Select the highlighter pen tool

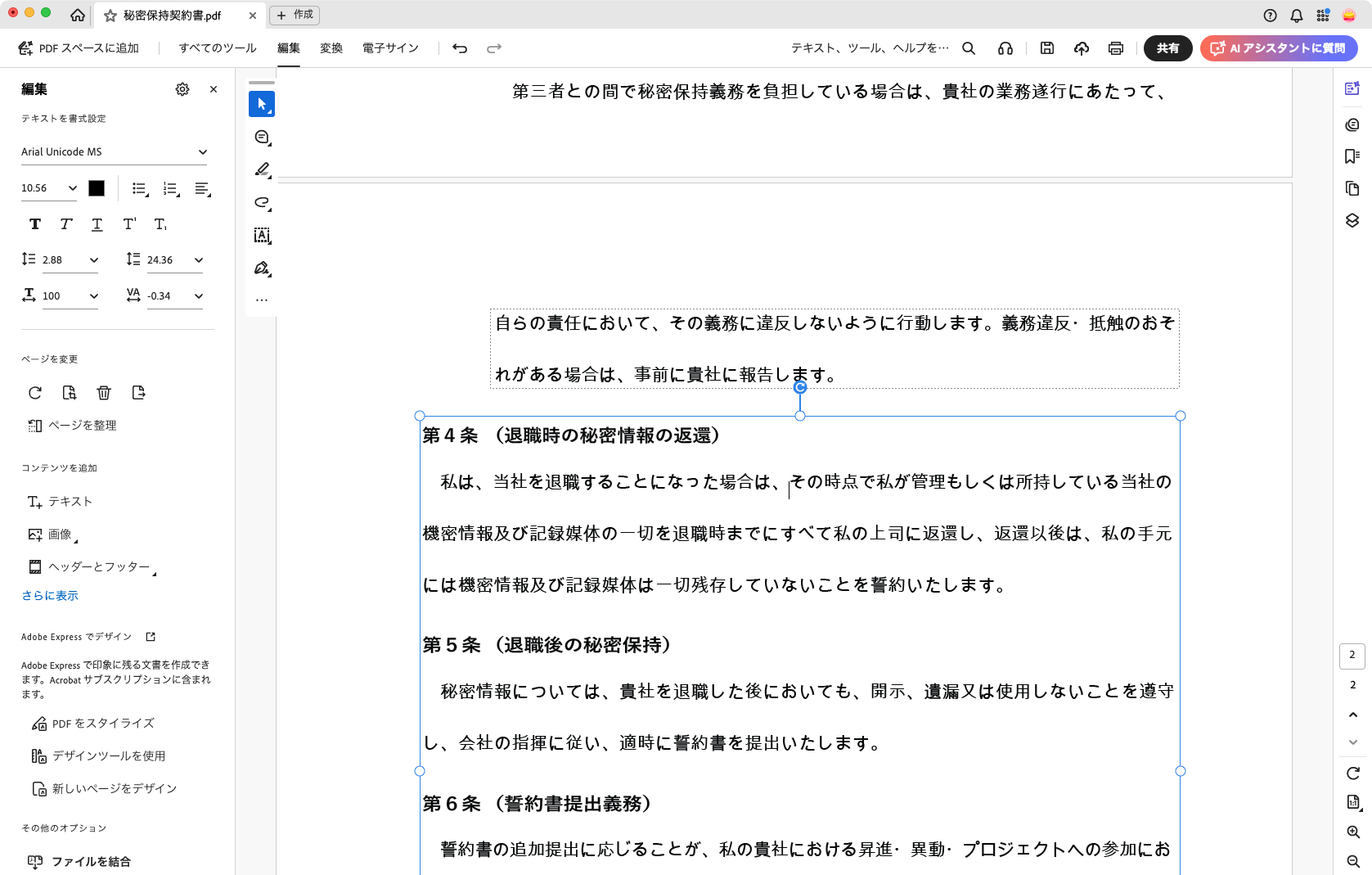[x=262, y=169]
